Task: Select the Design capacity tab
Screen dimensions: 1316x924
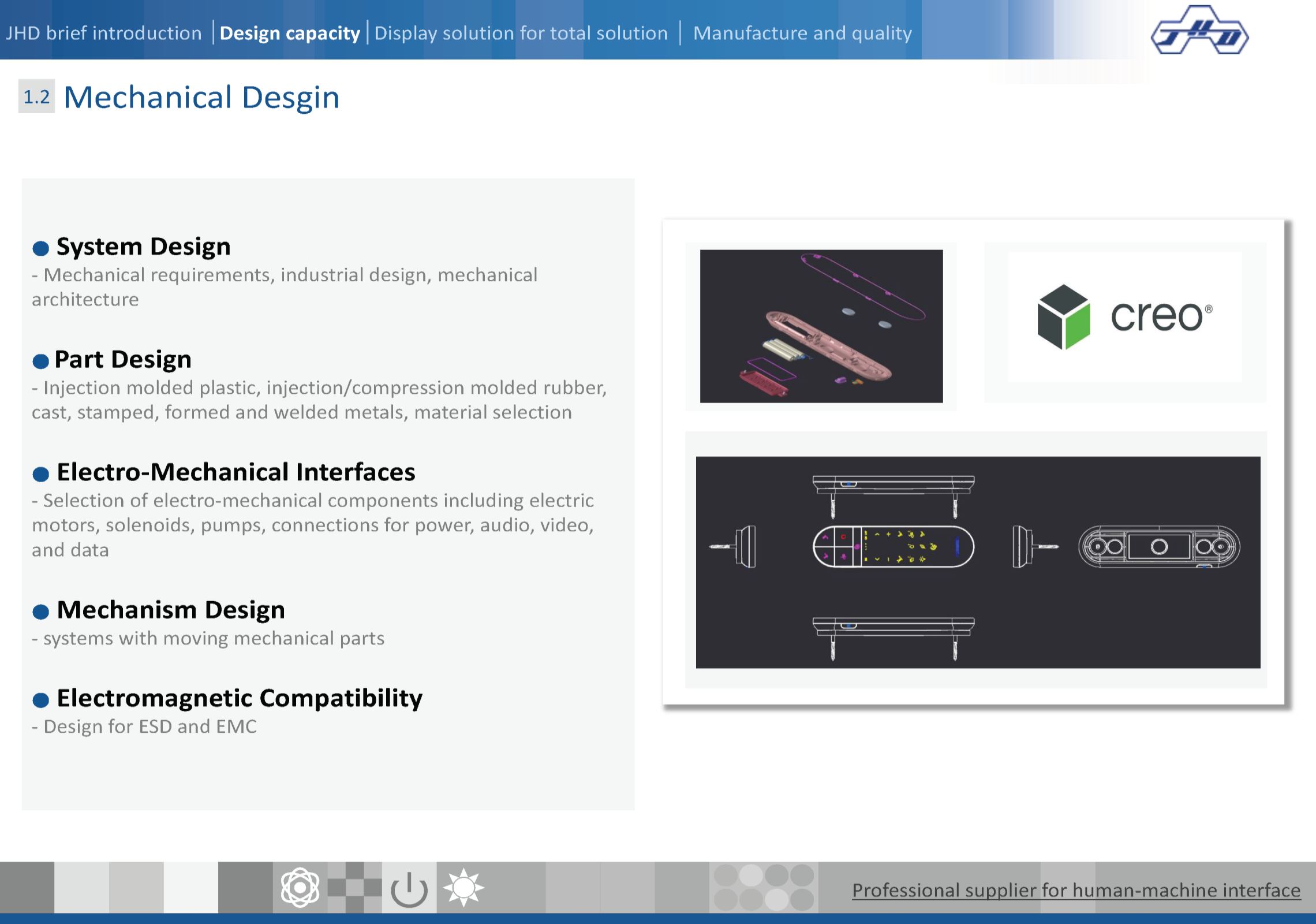Action: point(290,33)
